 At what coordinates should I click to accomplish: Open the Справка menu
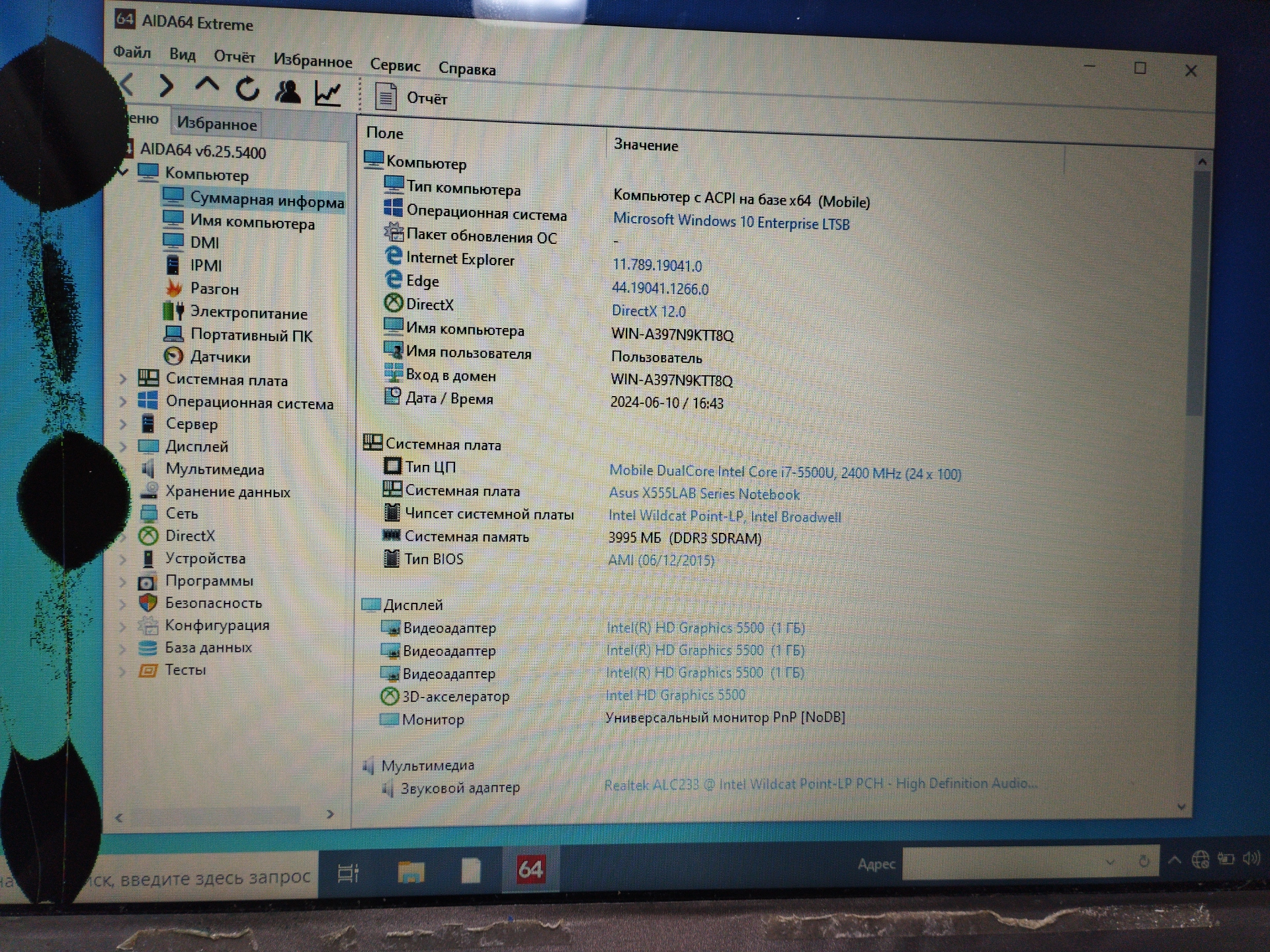pyautogui.click(x=467, y=69)
